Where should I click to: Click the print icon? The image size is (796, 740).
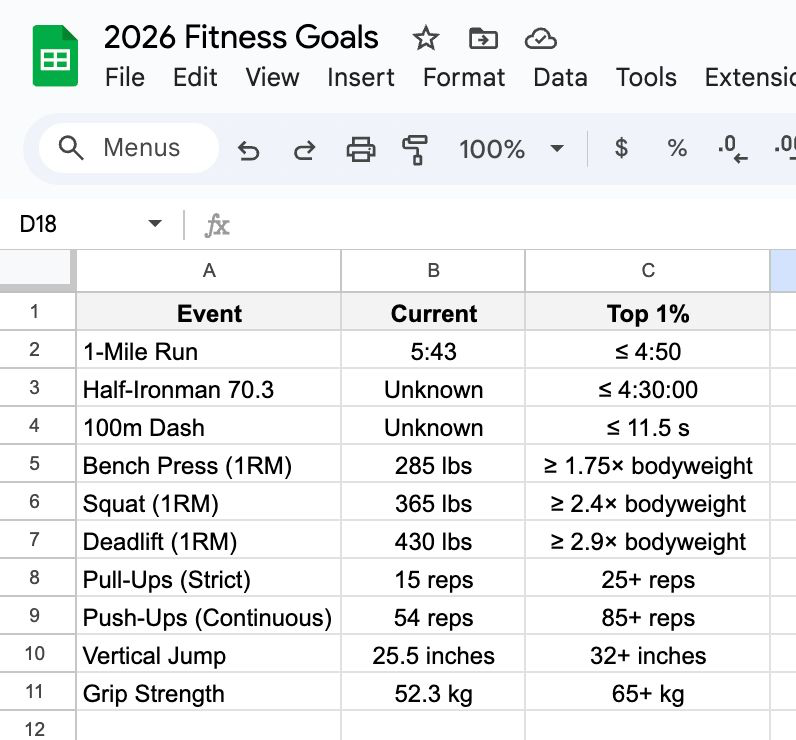click(361, 150)
